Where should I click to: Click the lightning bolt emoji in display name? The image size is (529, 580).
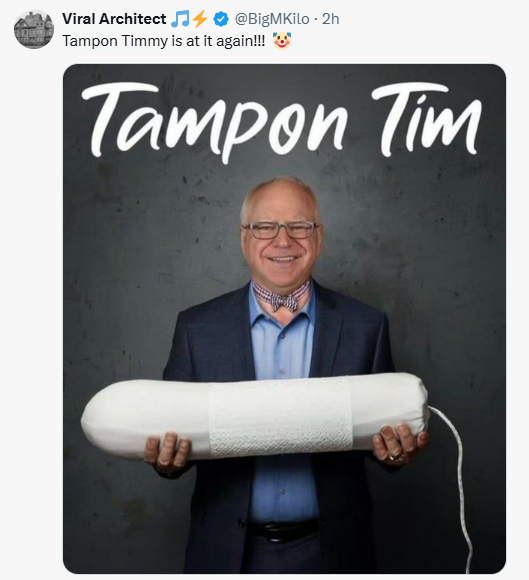pos(200,19)
